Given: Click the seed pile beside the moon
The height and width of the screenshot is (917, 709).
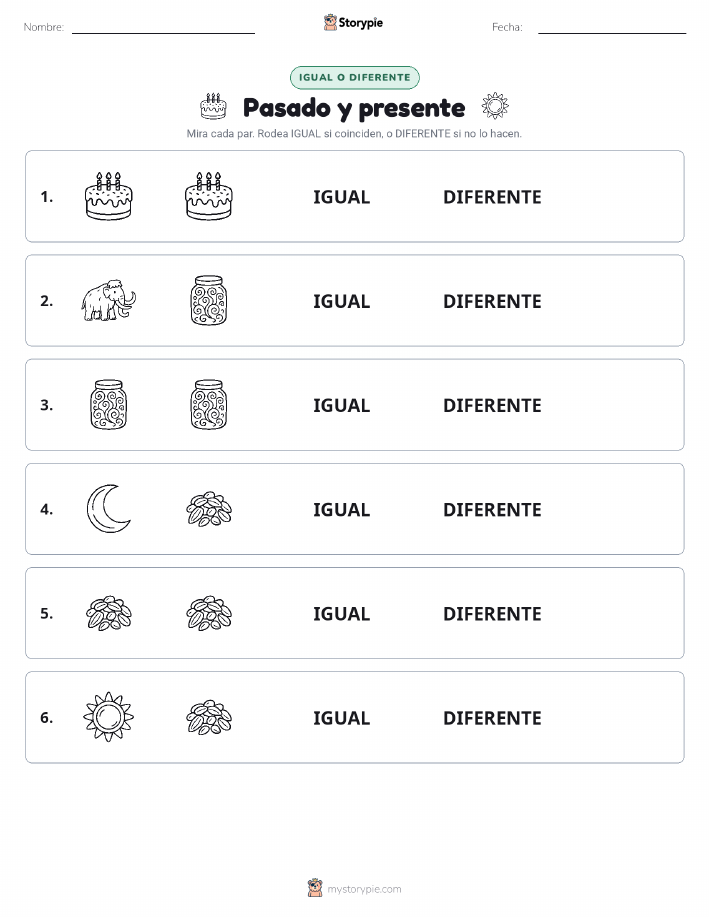Looking at the screenshot, I should pos(209,509).
